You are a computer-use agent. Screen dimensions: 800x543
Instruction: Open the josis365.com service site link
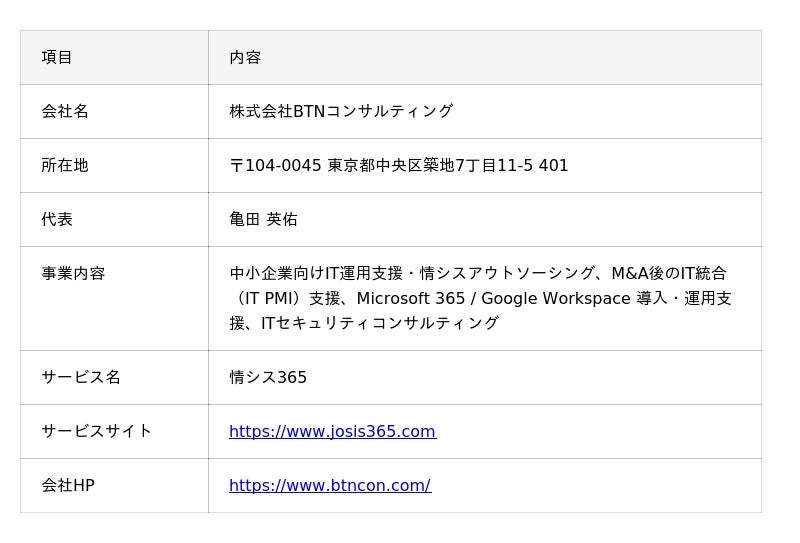point(332,432)
